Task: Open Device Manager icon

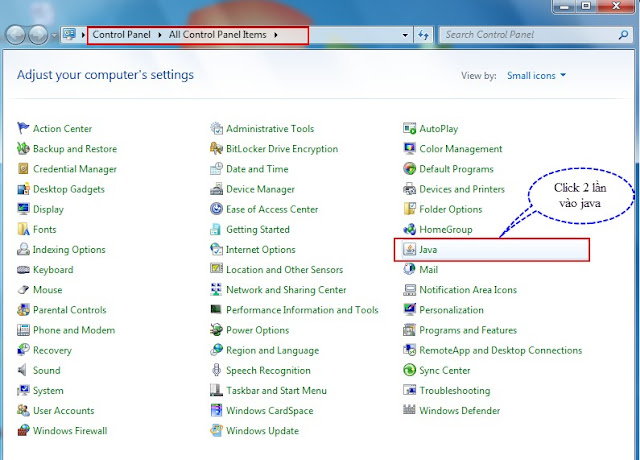Action: tap(216, 189)
